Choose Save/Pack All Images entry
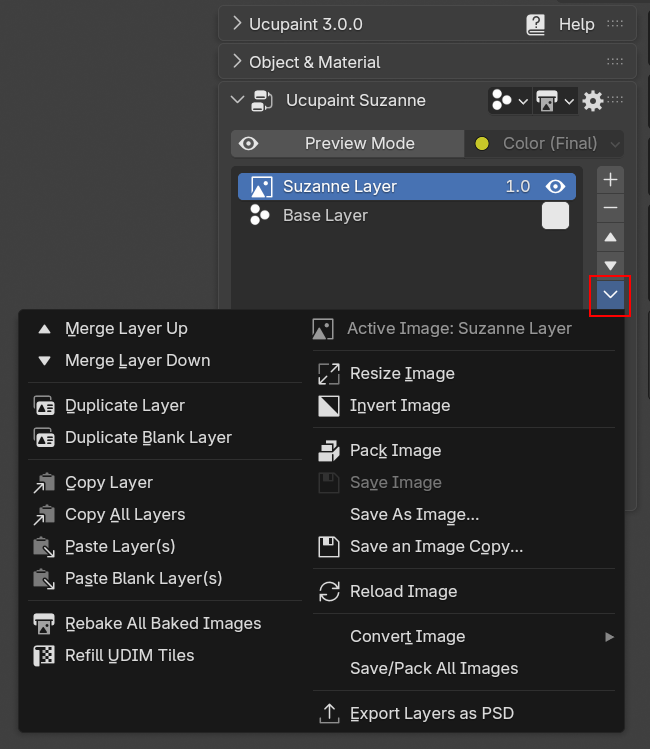The image size is (650, 749). pos(464,668)
